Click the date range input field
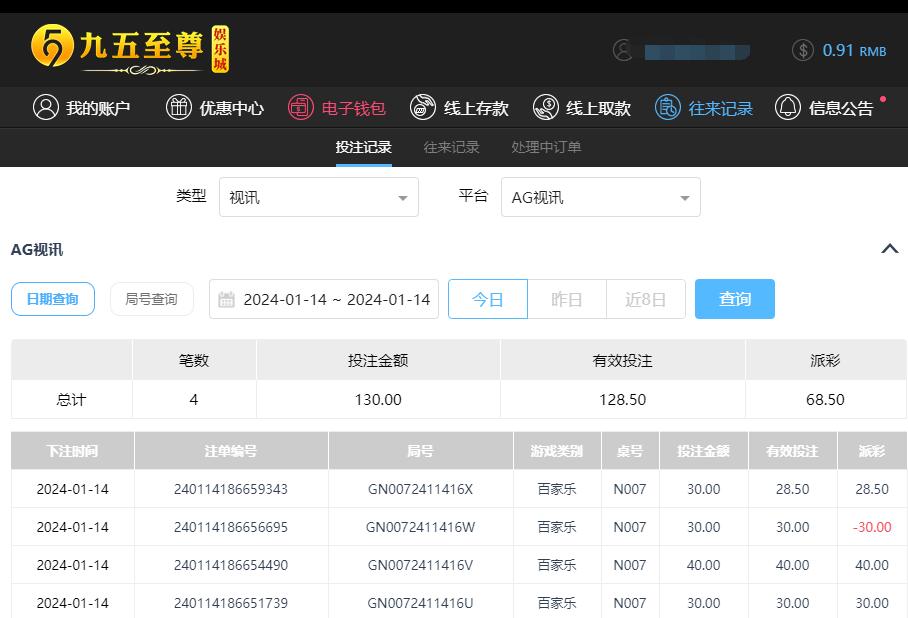This screenshot has height=618, width=908. (x=324, y=299)
